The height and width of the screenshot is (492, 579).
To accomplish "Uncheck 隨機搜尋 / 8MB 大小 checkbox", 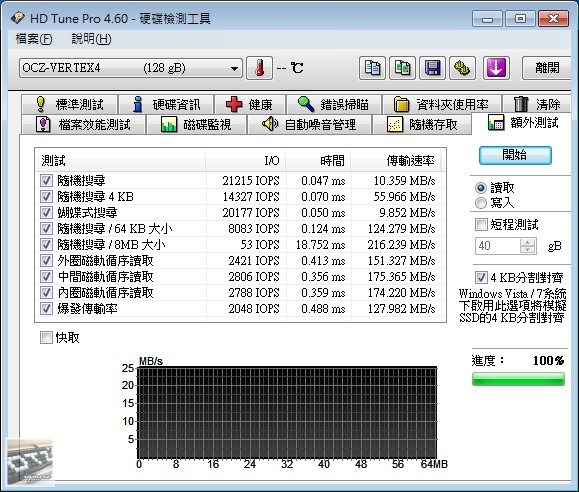I will (46, 245).
